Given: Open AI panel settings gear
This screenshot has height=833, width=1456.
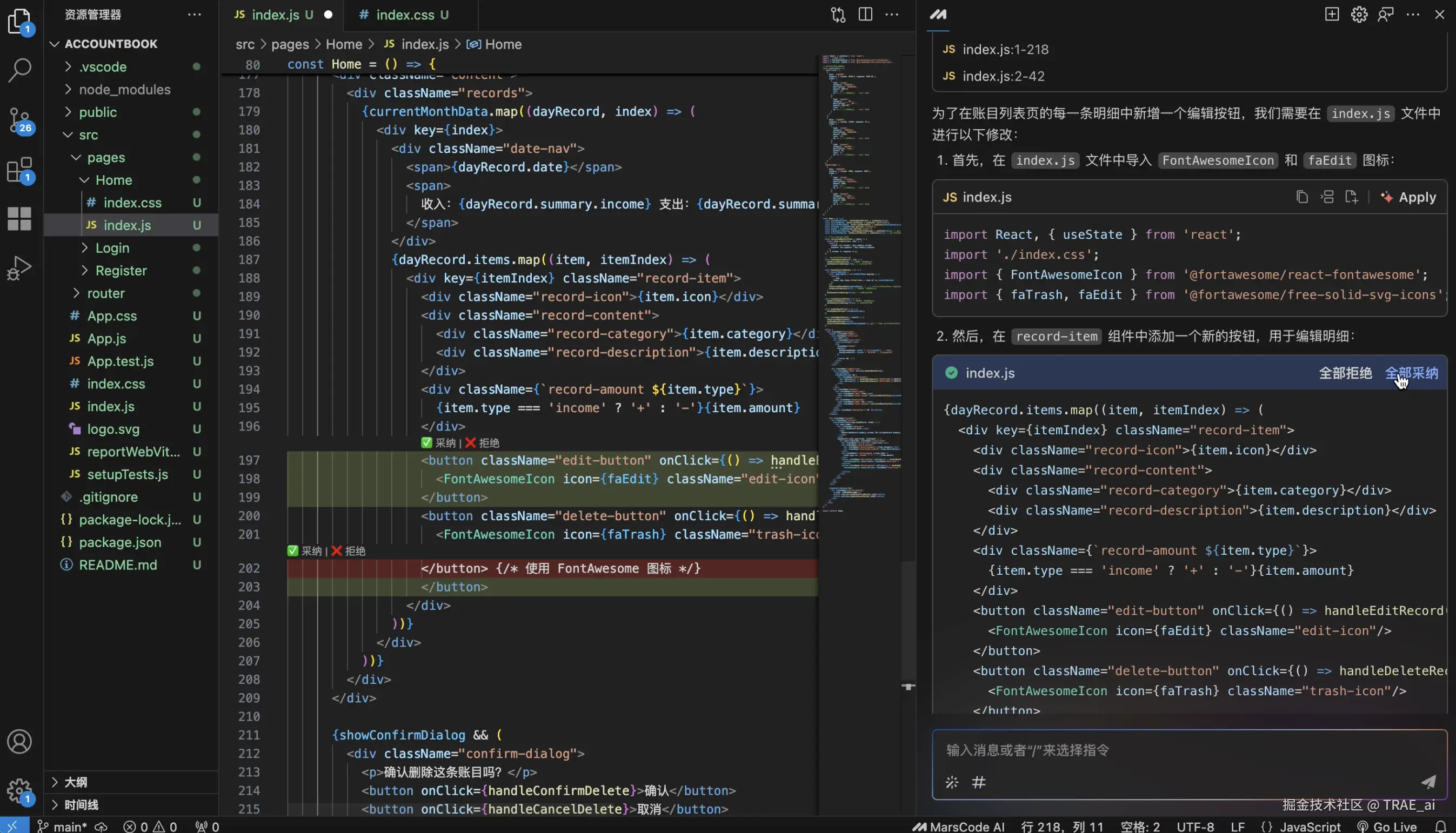Looking at the screenshot, I should pyautogui.click(x=1359, y=14).
